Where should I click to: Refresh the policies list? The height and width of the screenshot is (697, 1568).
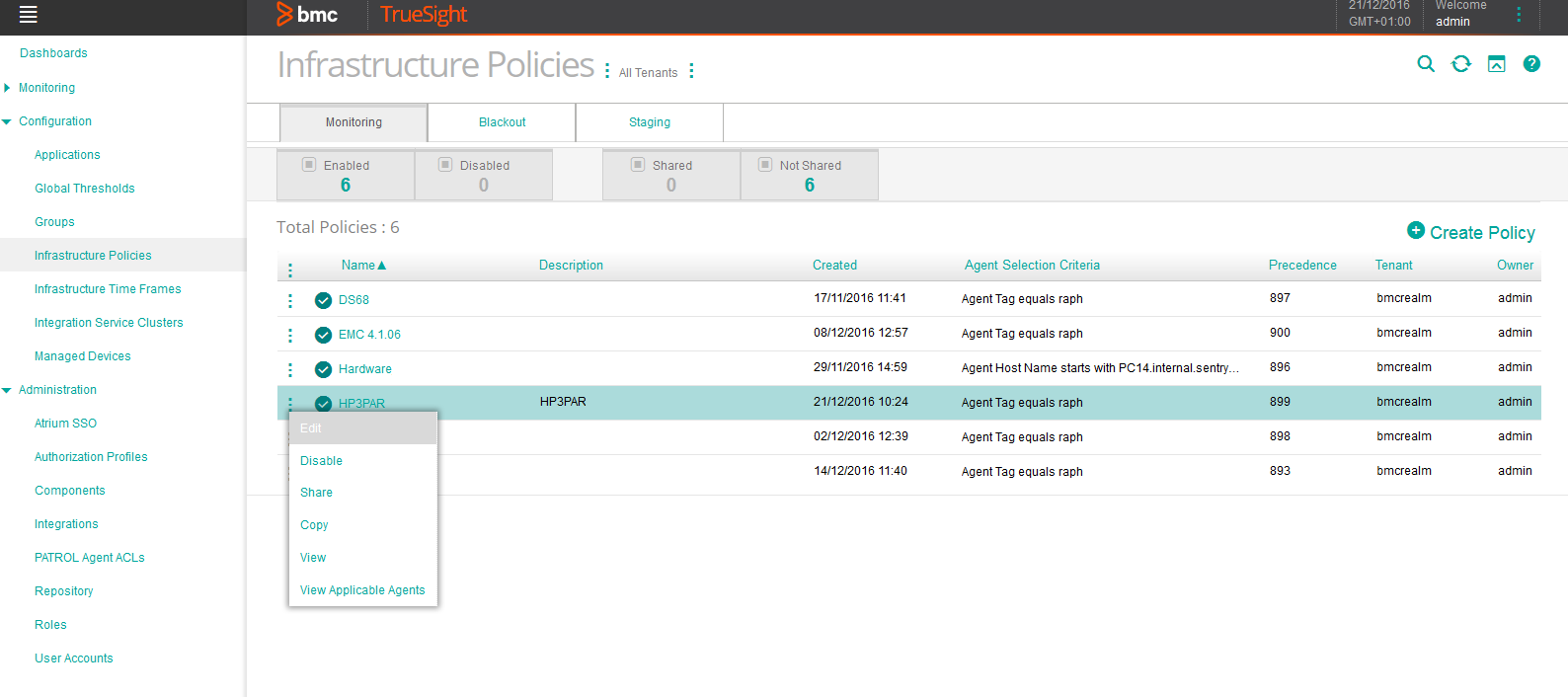coord(1461,63)
